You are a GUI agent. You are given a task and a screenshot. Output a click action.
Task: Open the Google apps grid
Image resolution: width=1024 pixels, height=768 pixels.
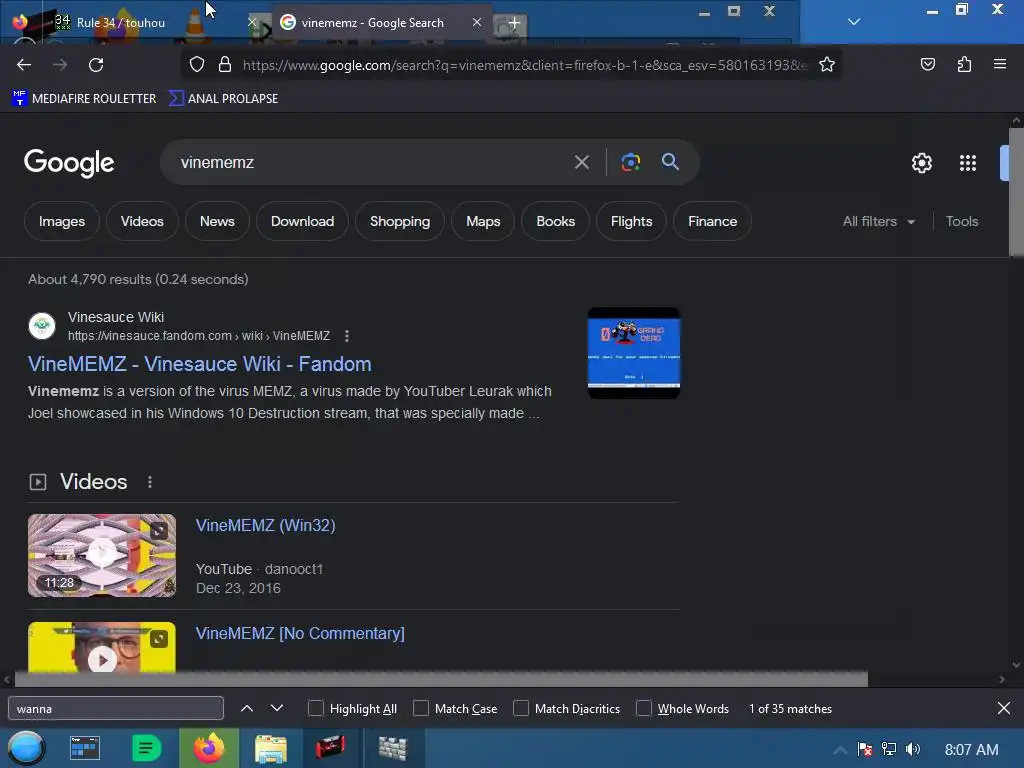point(967,163)
